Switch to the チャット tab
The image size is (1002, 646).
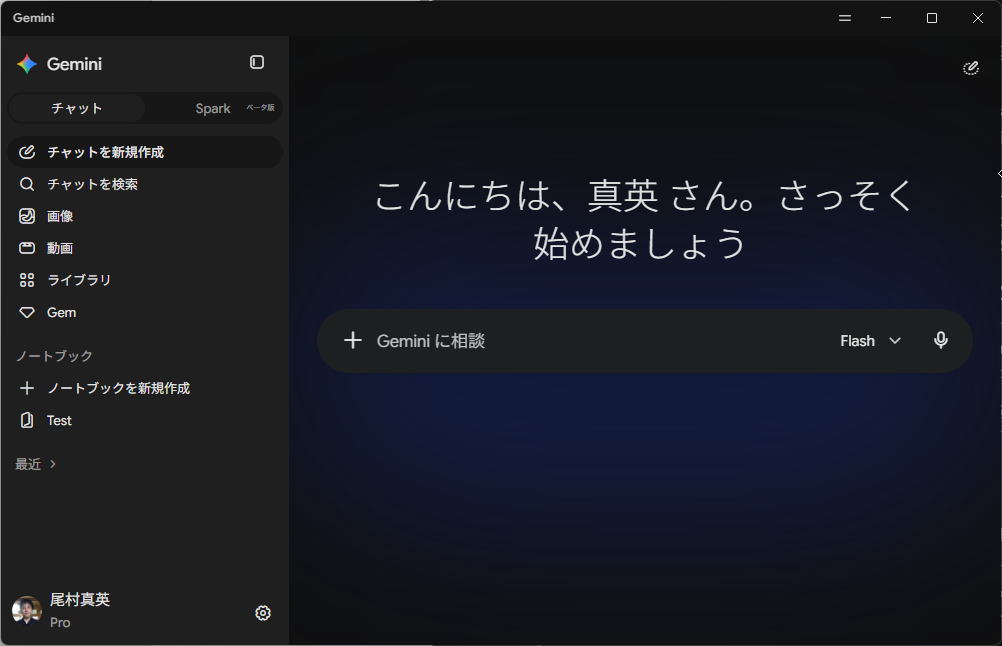coord(77,108)
